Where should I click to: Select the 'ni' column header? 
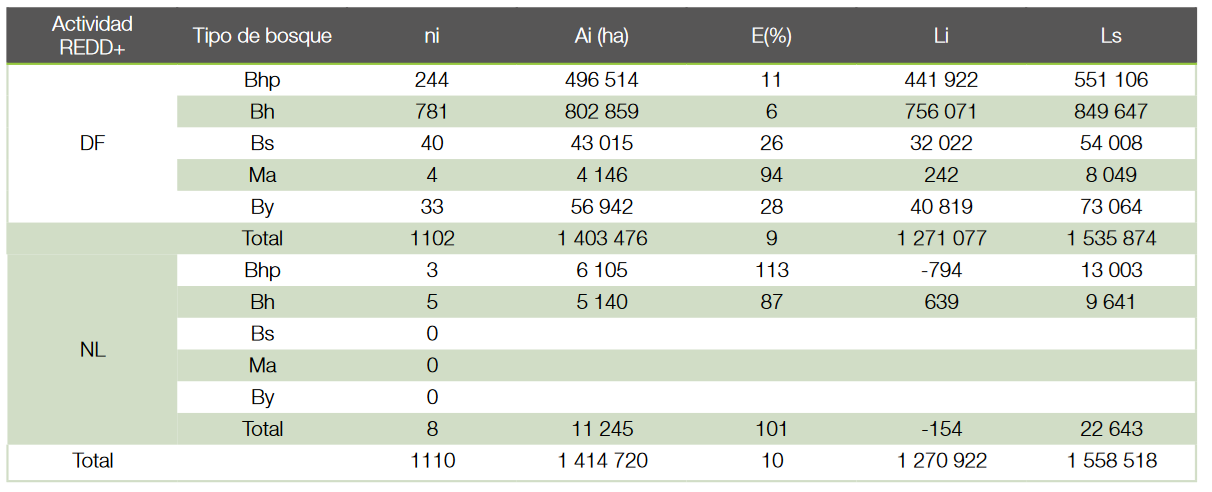[x=432, y=36]
